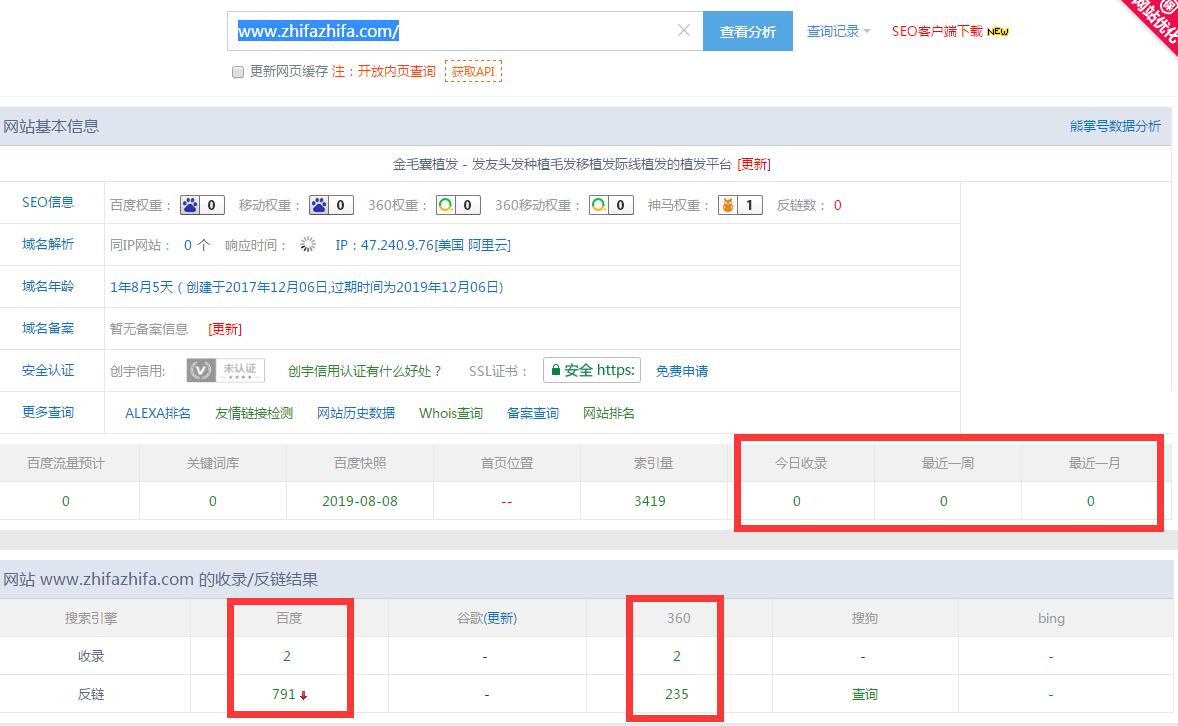This screenshot has height=726, width=1178.
Task: Click the 360 mobile weight circle icon
Action: (600, 205)
